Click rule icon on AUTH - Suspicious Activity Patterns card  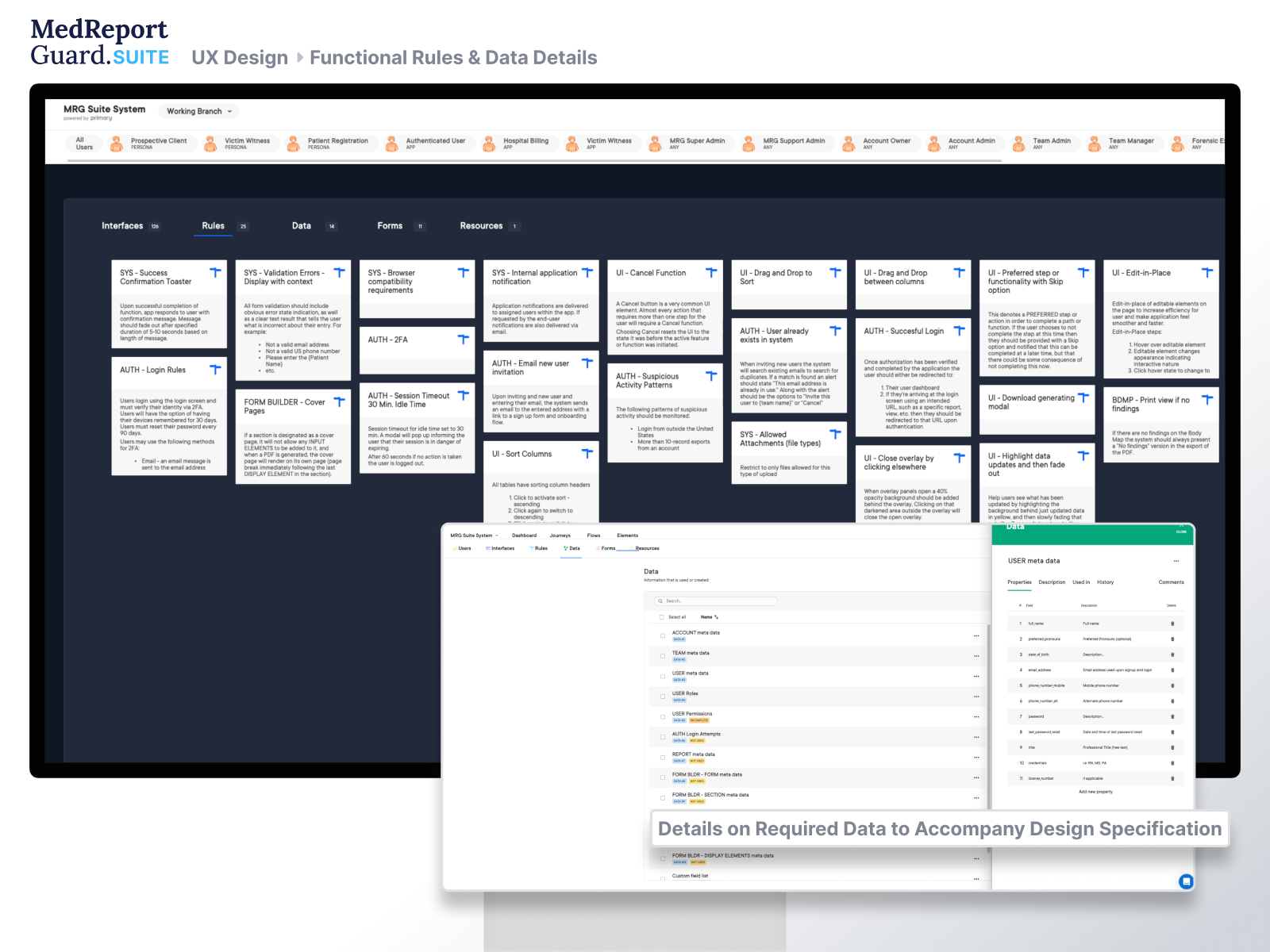pyautogui.click(x=711, y=376)
